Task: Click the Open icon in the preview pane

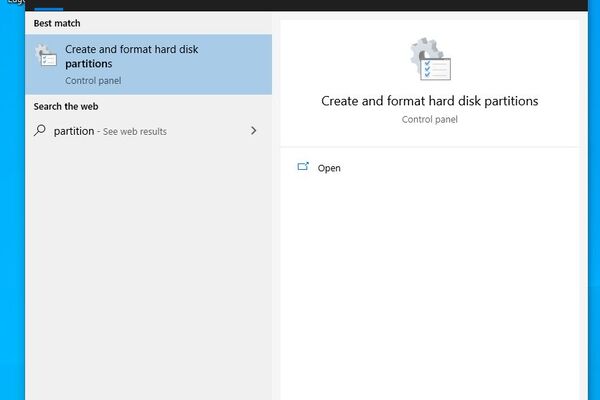Action: (x=304, y=168)
